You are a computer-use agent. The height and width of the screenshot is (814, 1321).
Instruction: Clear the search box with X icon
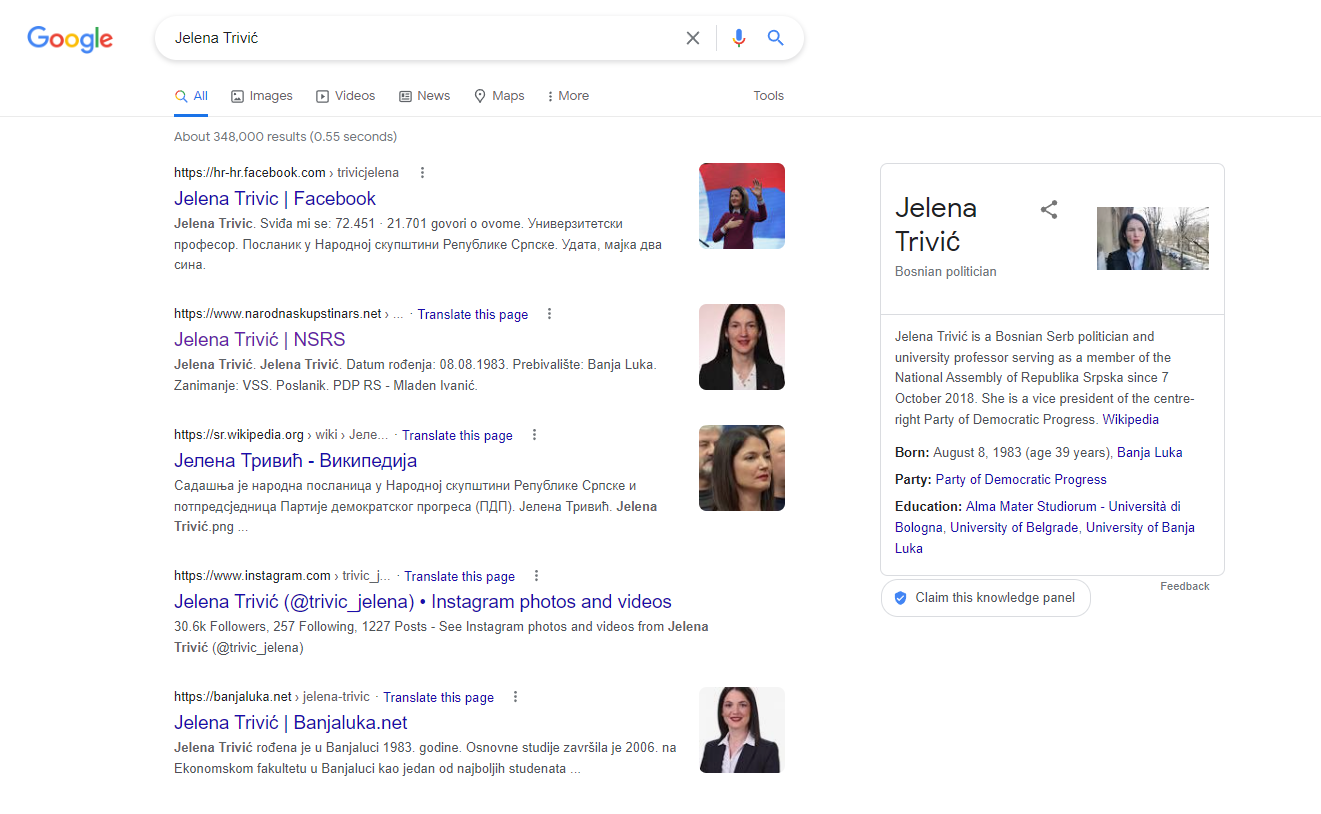[x=693, y=38]
